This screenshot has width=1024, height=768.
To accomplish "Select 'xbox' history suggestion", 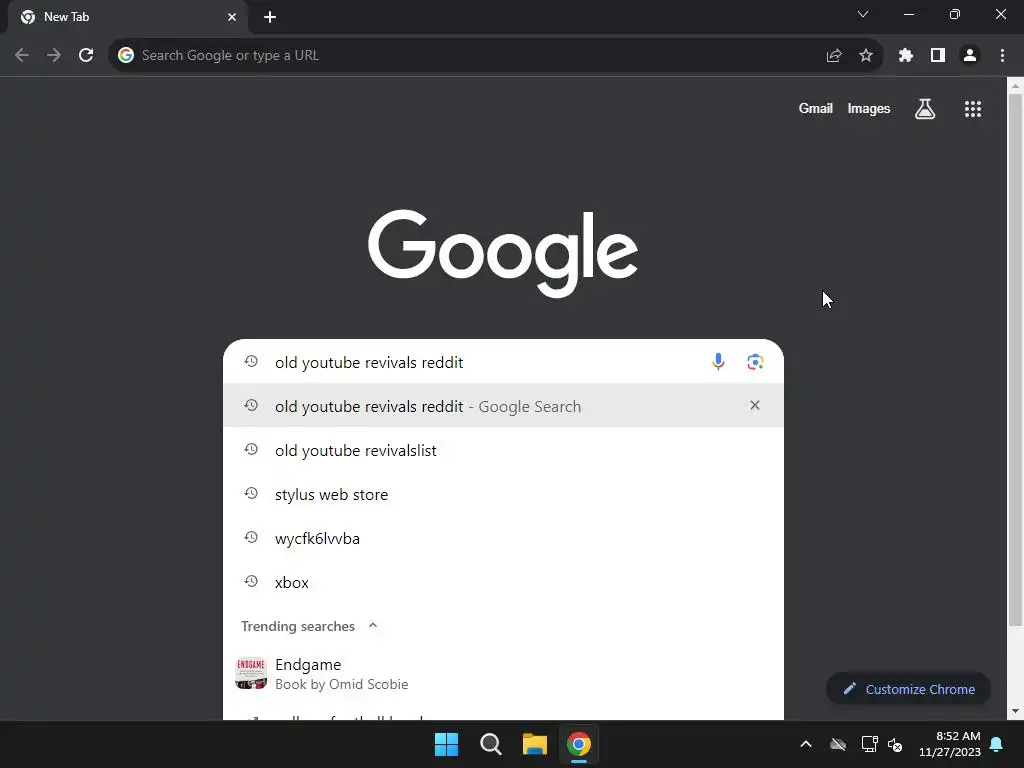I will [503, 583].
